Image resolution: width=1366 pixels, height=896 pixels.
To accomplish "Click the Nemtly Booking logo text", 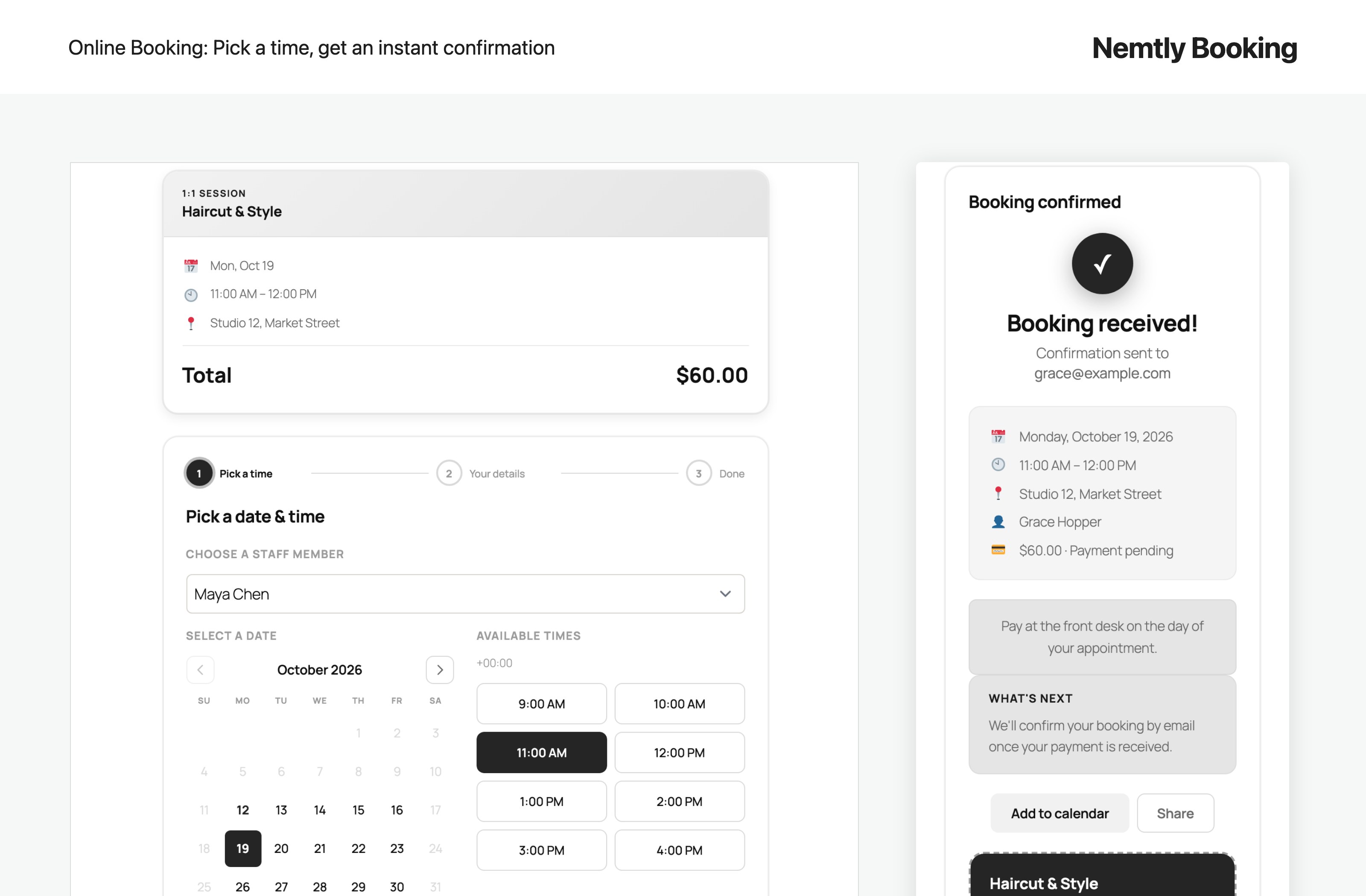I will coord(1194,48).
